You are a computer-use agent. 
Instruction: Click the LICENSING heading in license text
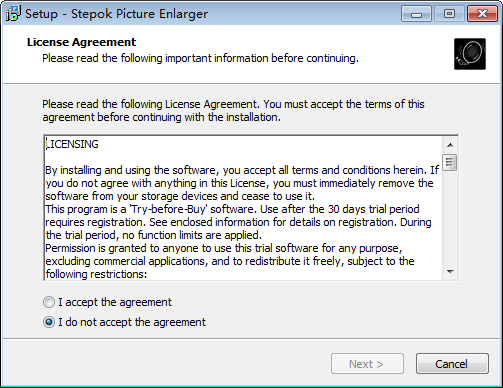pos(72,144)
